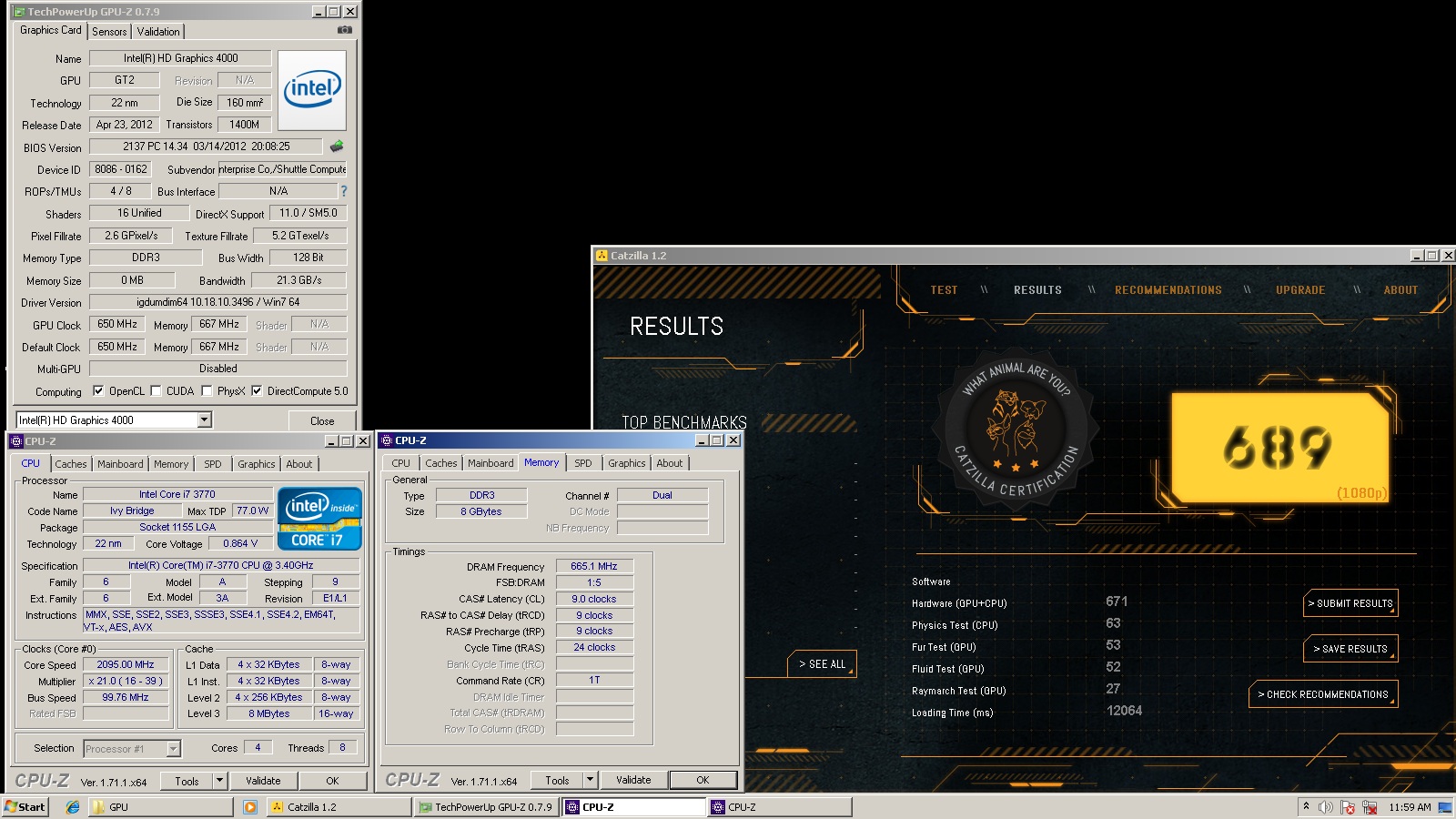Click the Loading Time value 12064
This screenshot has width=1456, height=819.
pos(1124,711)
